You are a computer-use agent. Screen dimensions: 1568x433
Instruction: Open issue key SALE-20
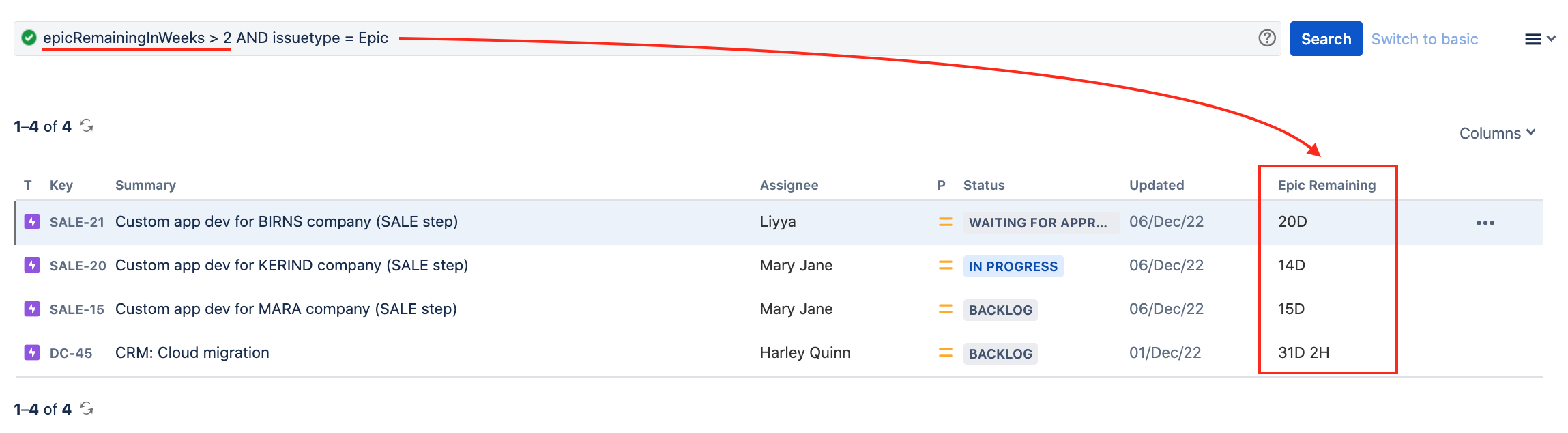[x=78, y=266]
